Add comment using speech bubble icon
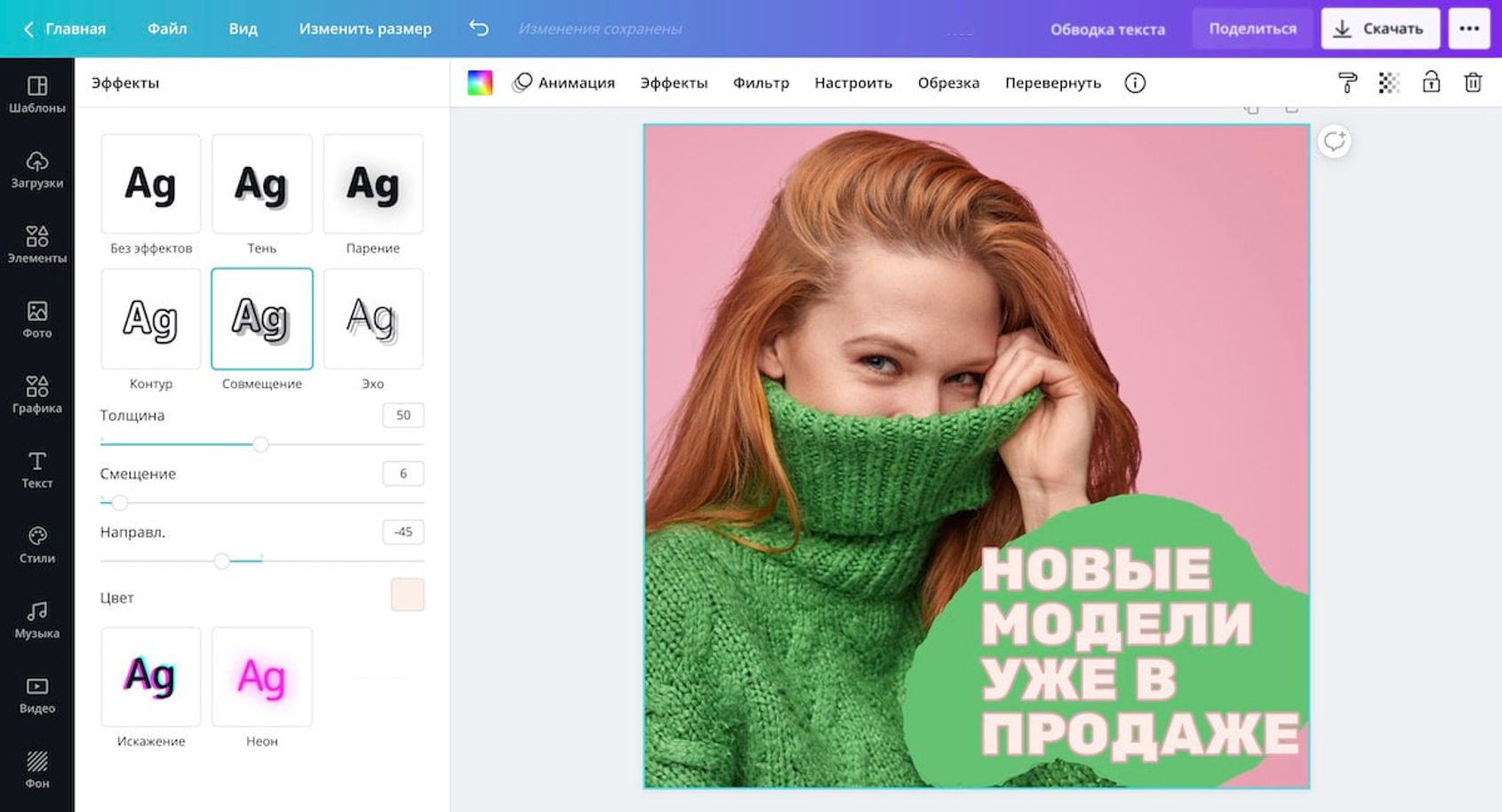 coord(1334,141)
